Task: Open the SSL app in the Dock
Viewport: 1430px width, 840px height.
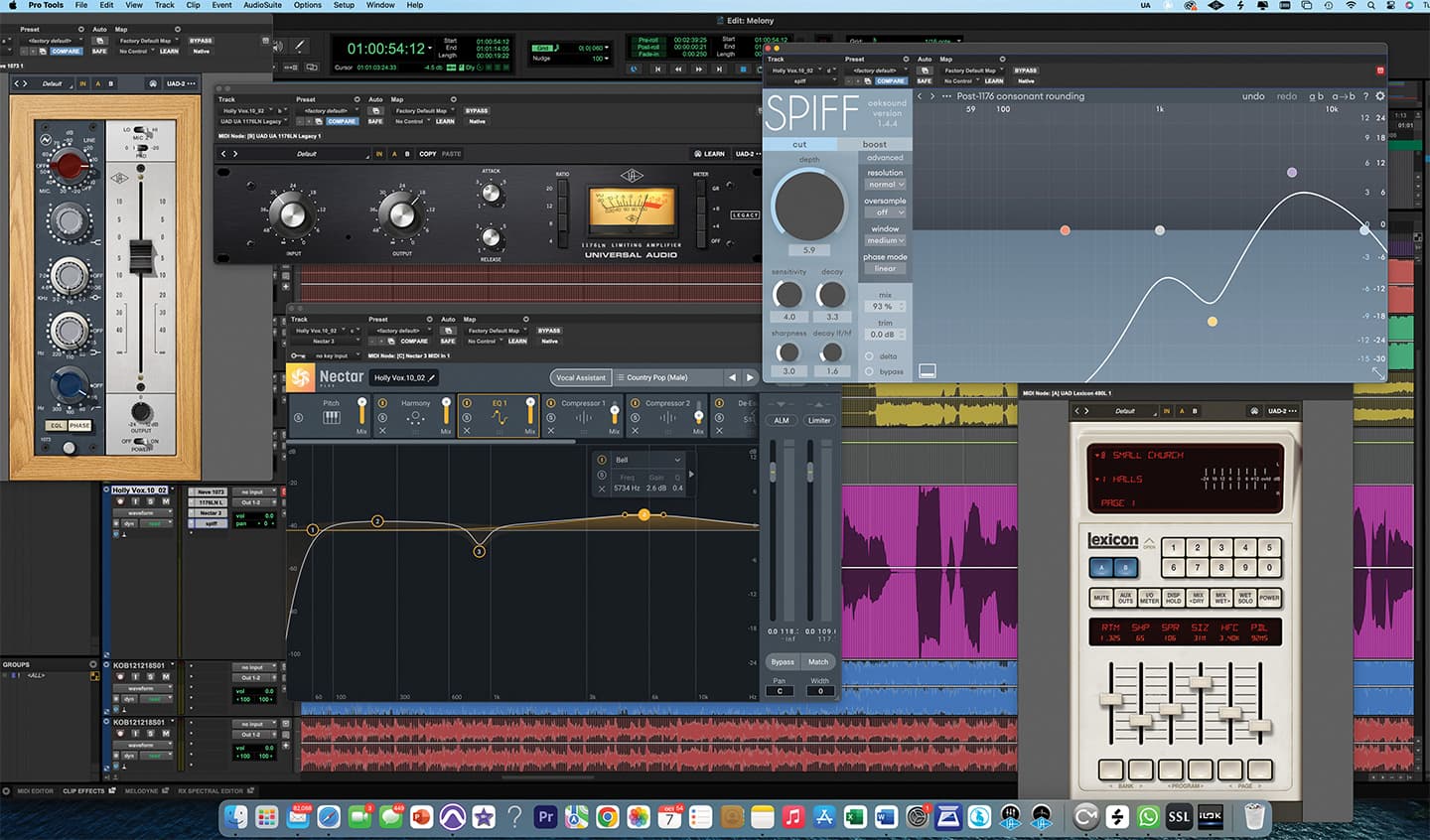Action: pyautogui.click(x=1179, y=817)
